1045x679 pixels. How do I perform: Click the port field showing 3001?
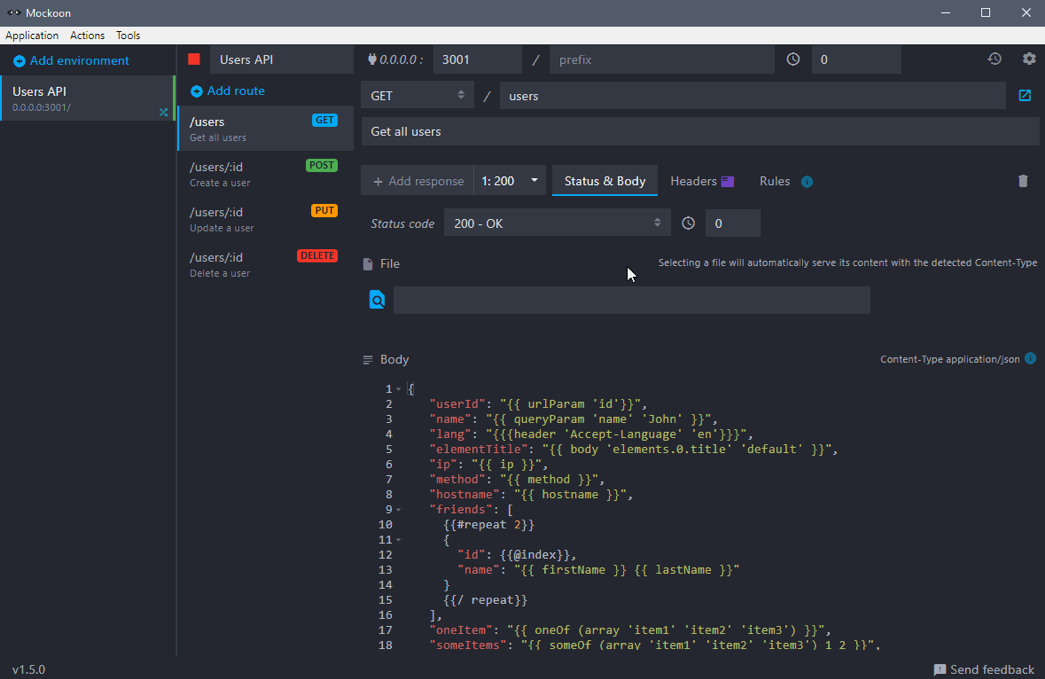[477, 59]
